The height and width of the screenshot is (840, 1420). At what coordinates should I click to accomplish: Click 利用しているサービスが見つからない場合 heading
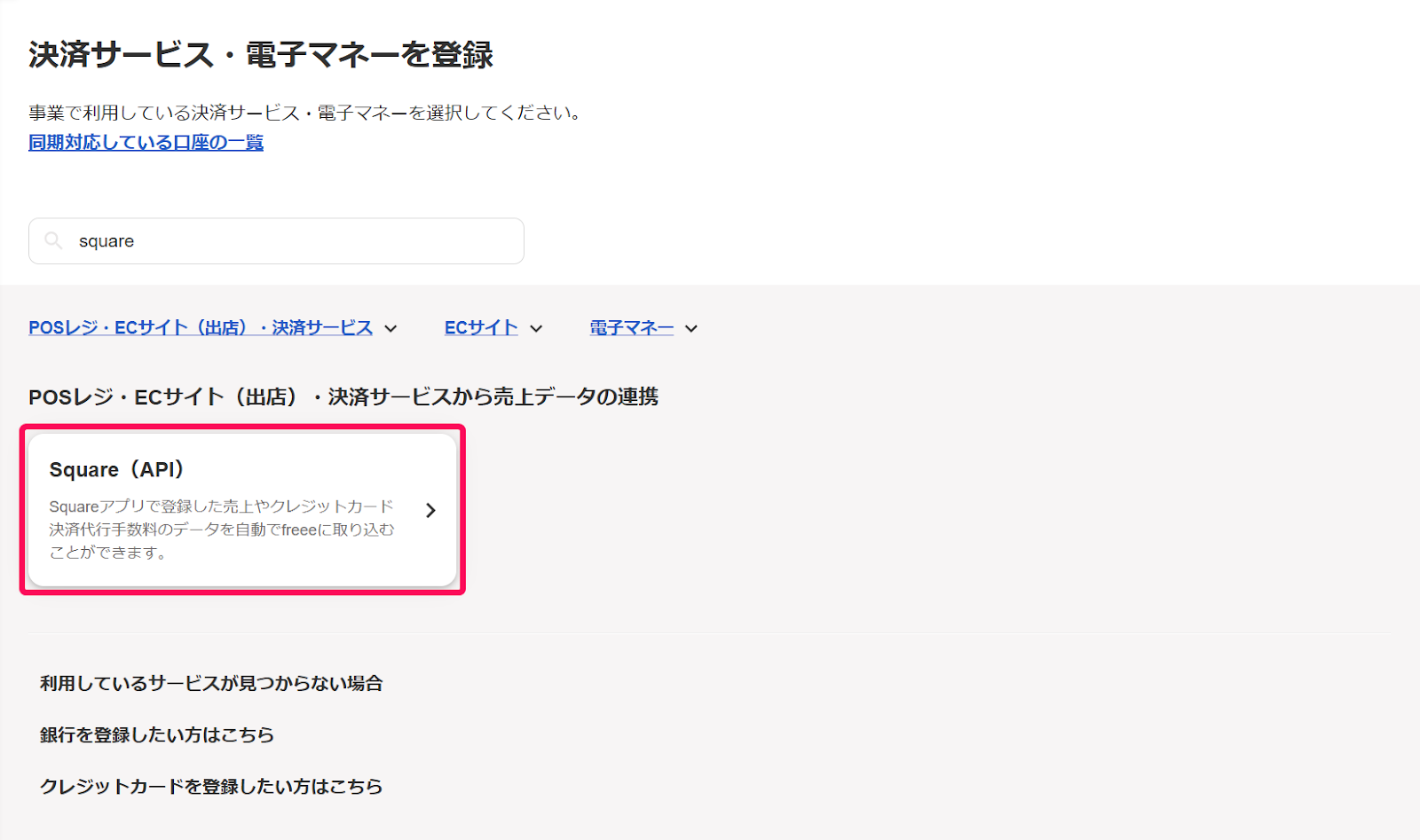211,683
